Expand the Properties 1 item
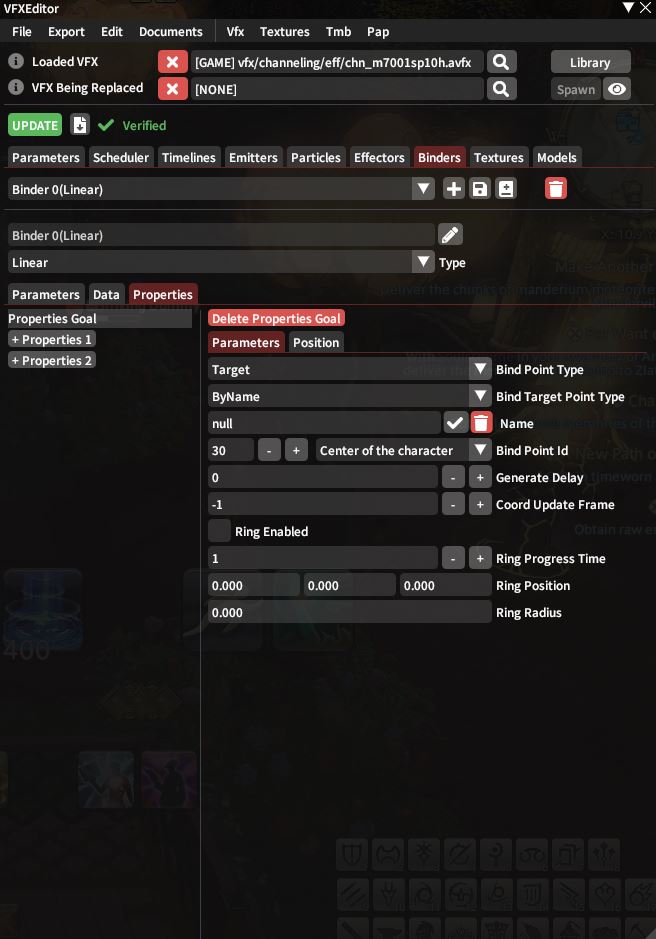The width and height of the screenshot is (656, 939). click(52, 340)
